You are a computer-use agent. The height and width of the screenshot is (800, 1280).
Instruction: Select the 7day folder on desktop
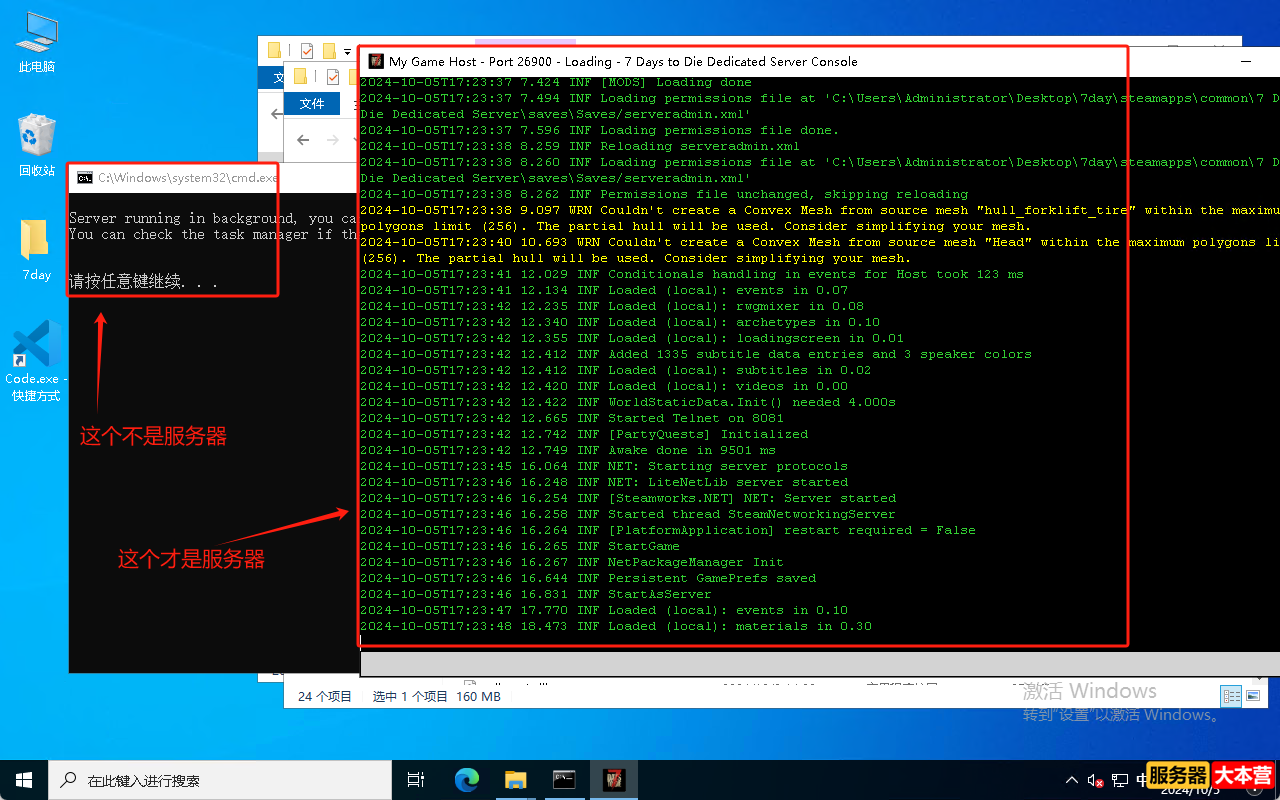[36, 250]
